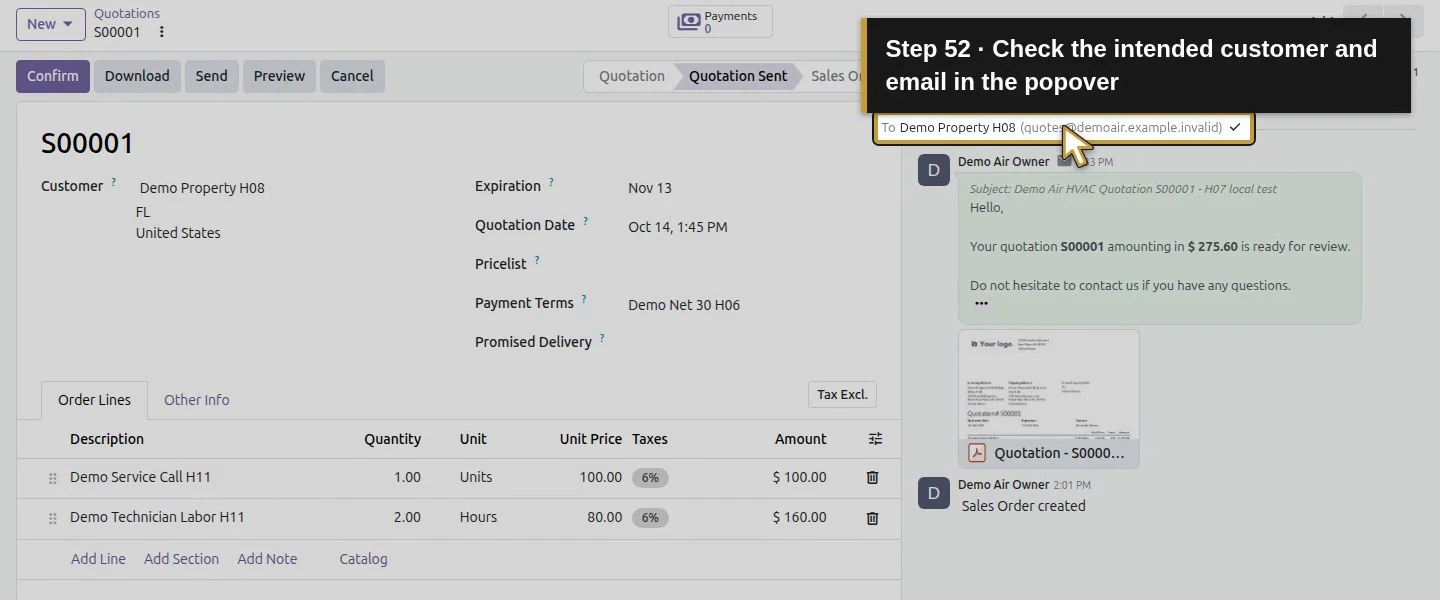
Task: Click the 6% tax tag on Demo Technician Labor
Action: coord(650,518)
